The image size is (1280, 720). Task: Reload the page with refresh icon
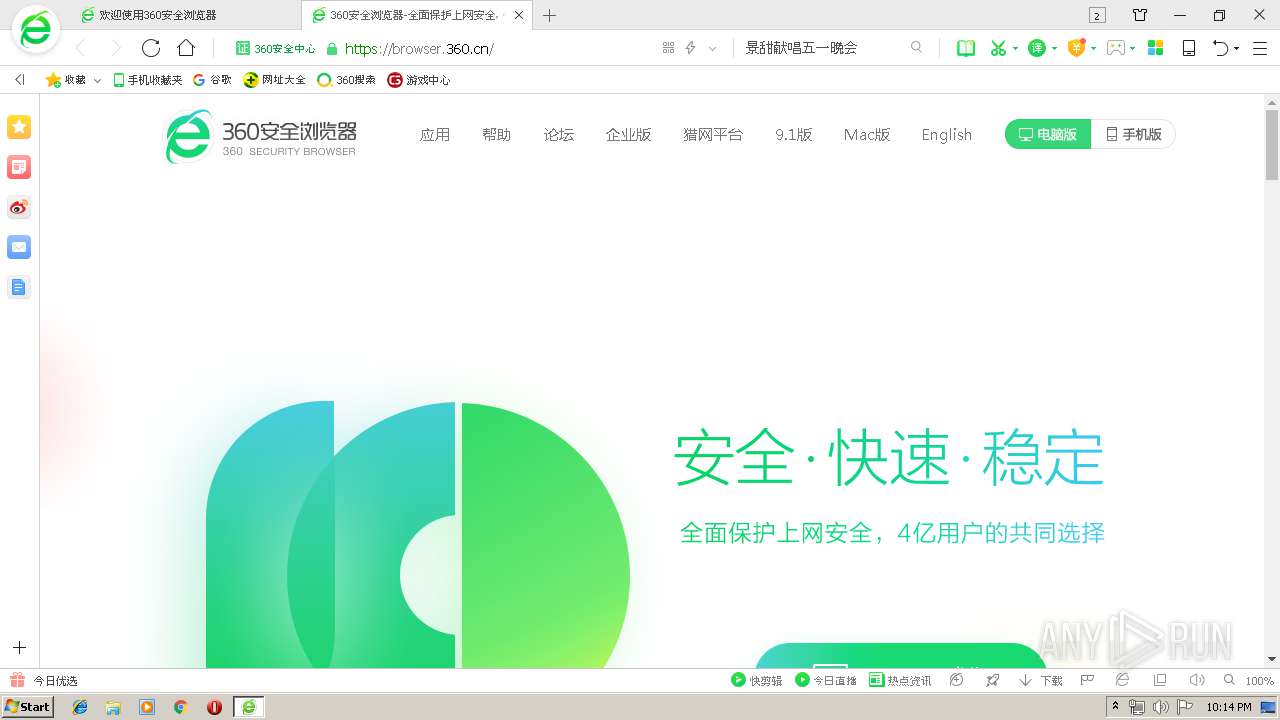(151, 48)
